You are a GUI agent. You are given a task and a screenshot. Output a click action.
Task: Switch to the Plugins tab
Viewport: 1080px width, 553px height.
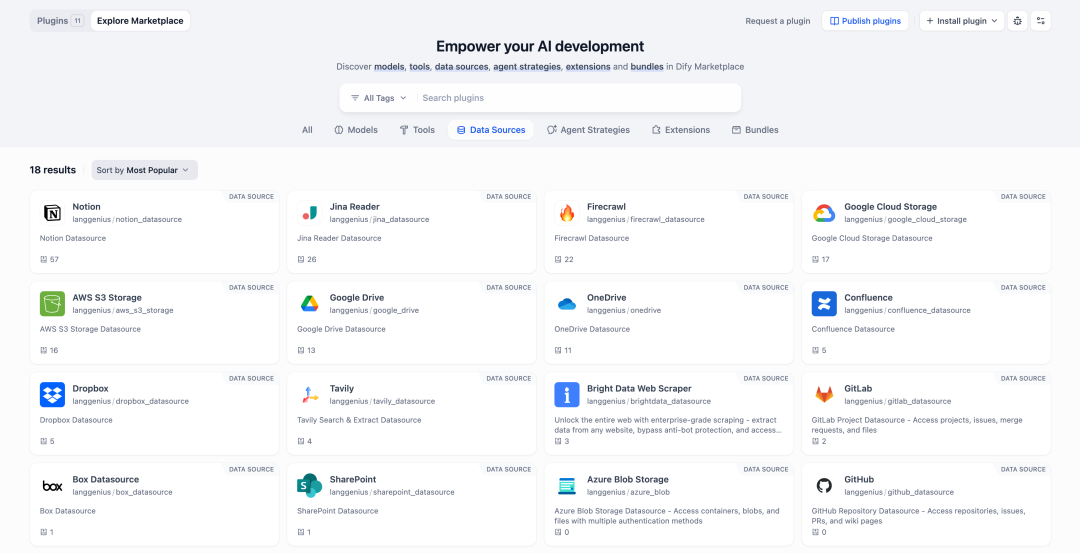[60, 21]
